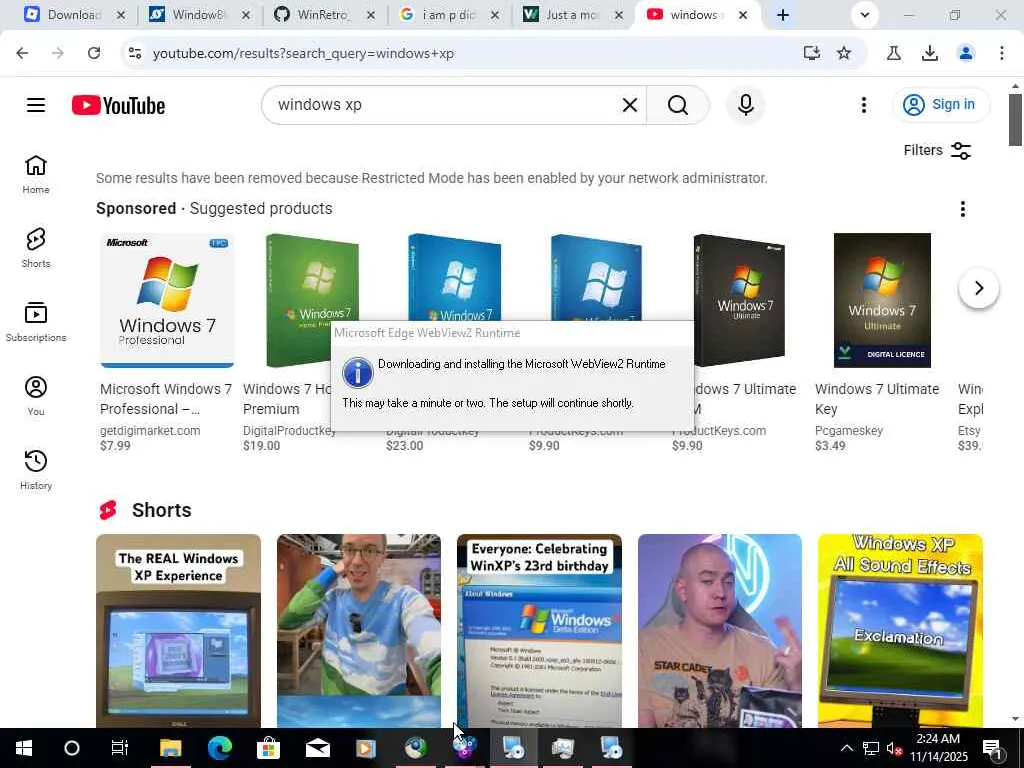
Task: Show next sponsored products arrow
Action: [x=978, y=288]
